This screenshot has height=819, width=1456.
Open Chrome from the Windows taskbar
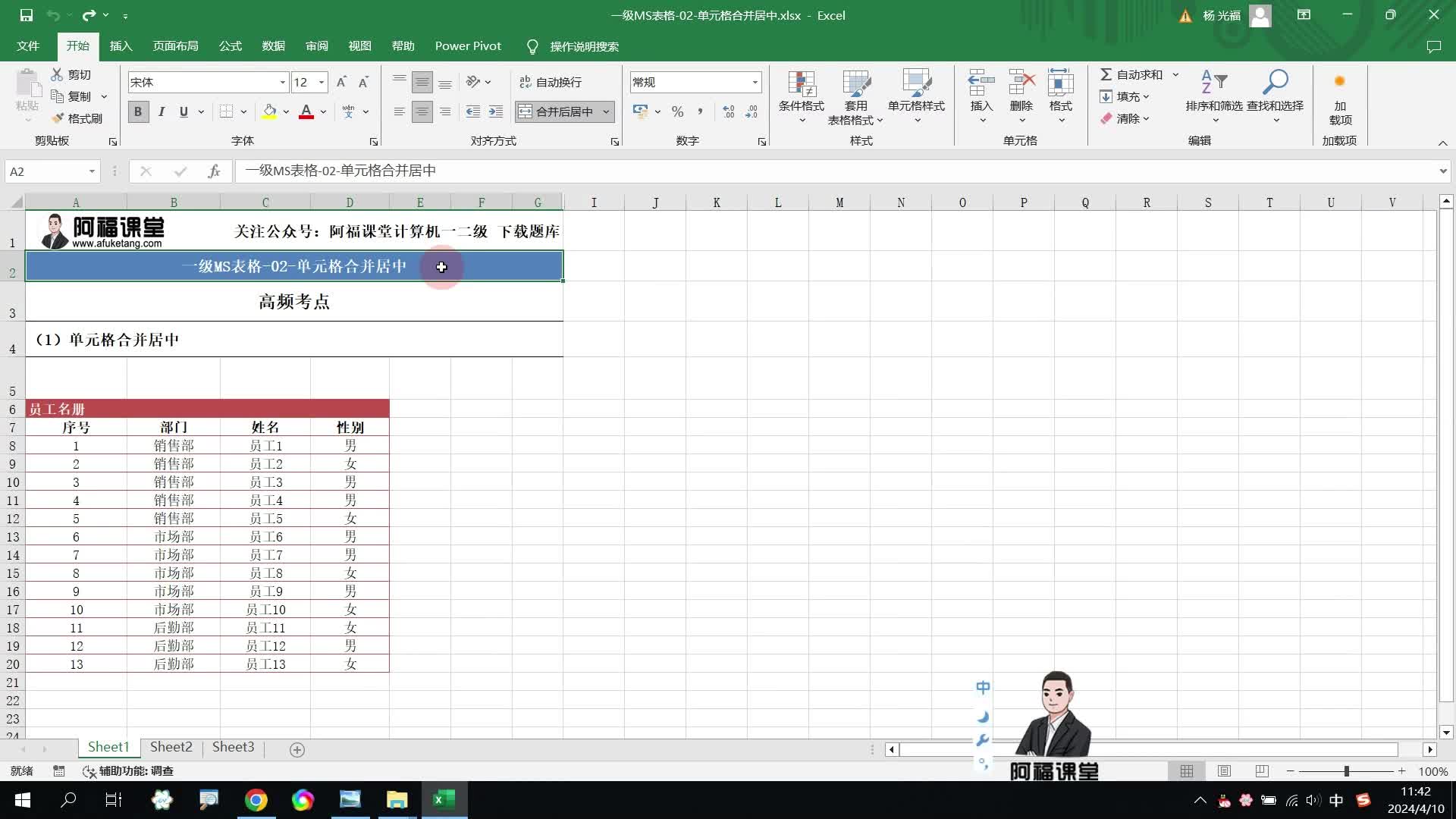pos(256,800)
